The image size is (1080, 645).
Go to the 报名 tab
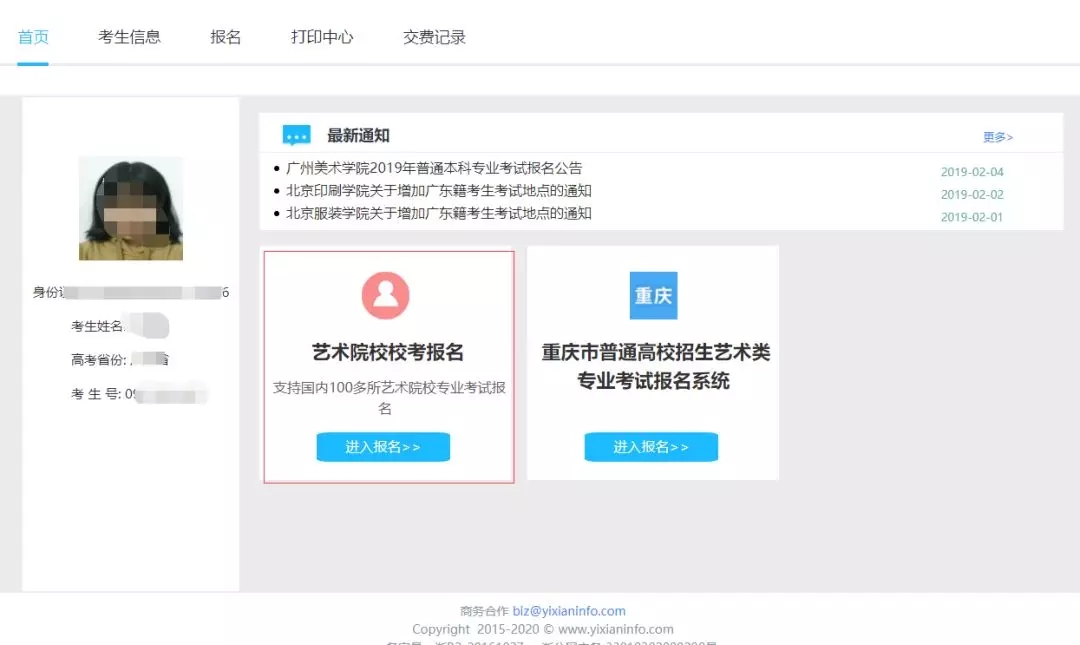[x=226, y=37]
